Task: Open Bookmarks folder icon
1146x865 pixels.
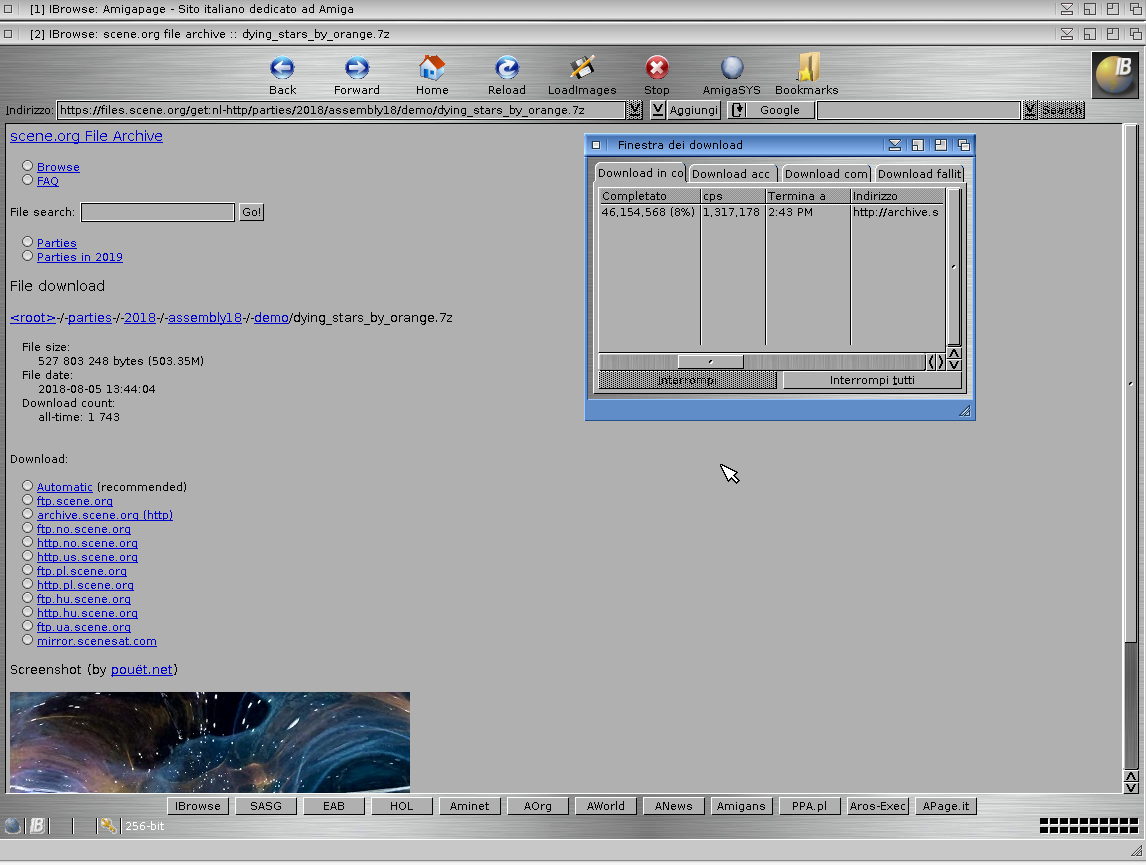Action: 807,67
